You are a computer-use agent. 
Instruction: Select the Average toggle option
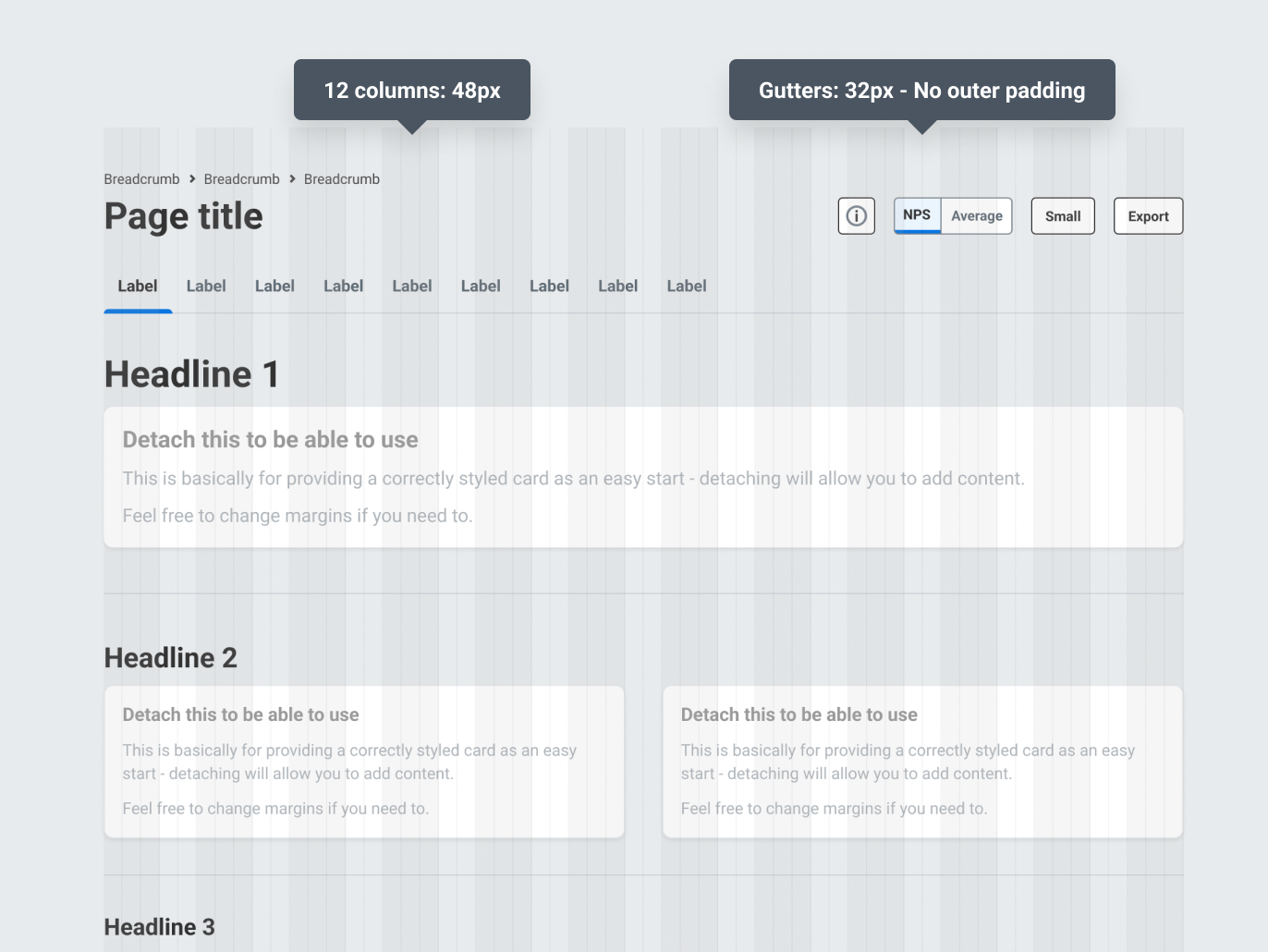(977, 216)
